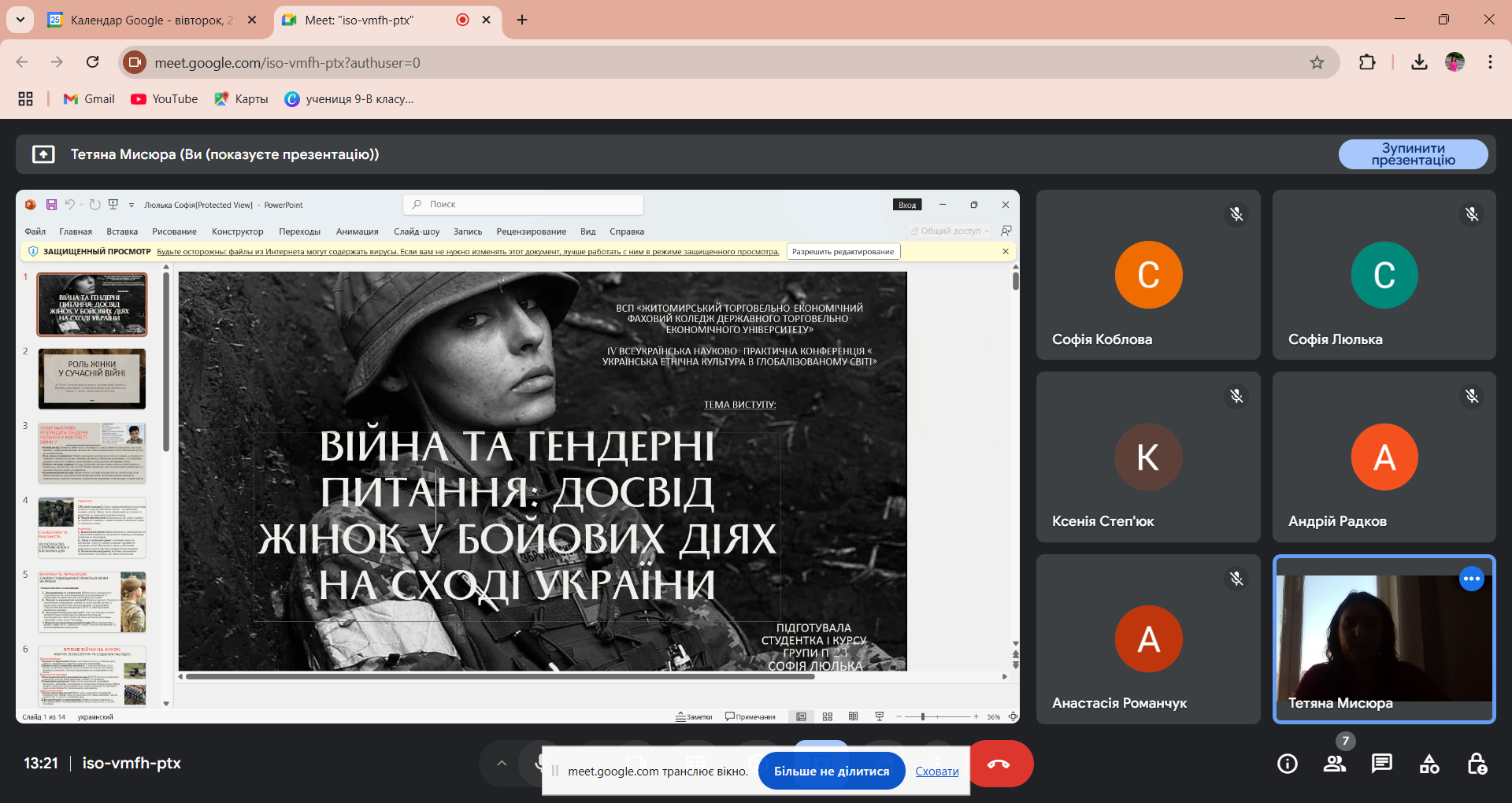
Task: Click the Зупинити презентацію button
Action: [x=1413, y=154]
